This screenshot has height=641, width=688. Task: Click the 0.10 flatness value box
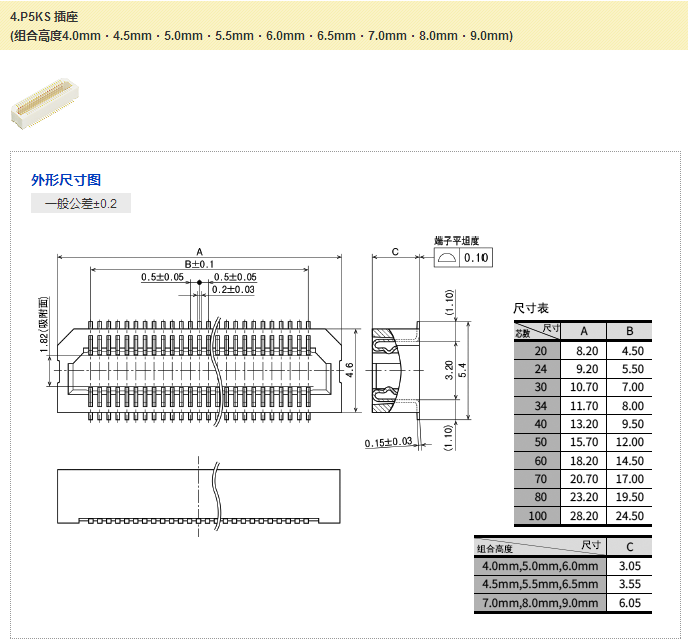(477, 258)
